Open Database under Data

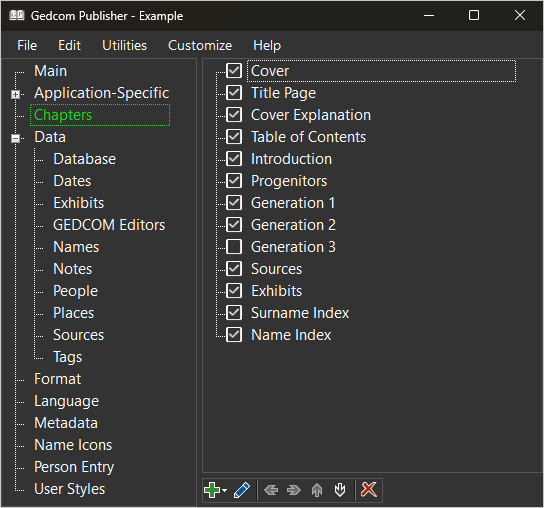[x=84, y=159]
